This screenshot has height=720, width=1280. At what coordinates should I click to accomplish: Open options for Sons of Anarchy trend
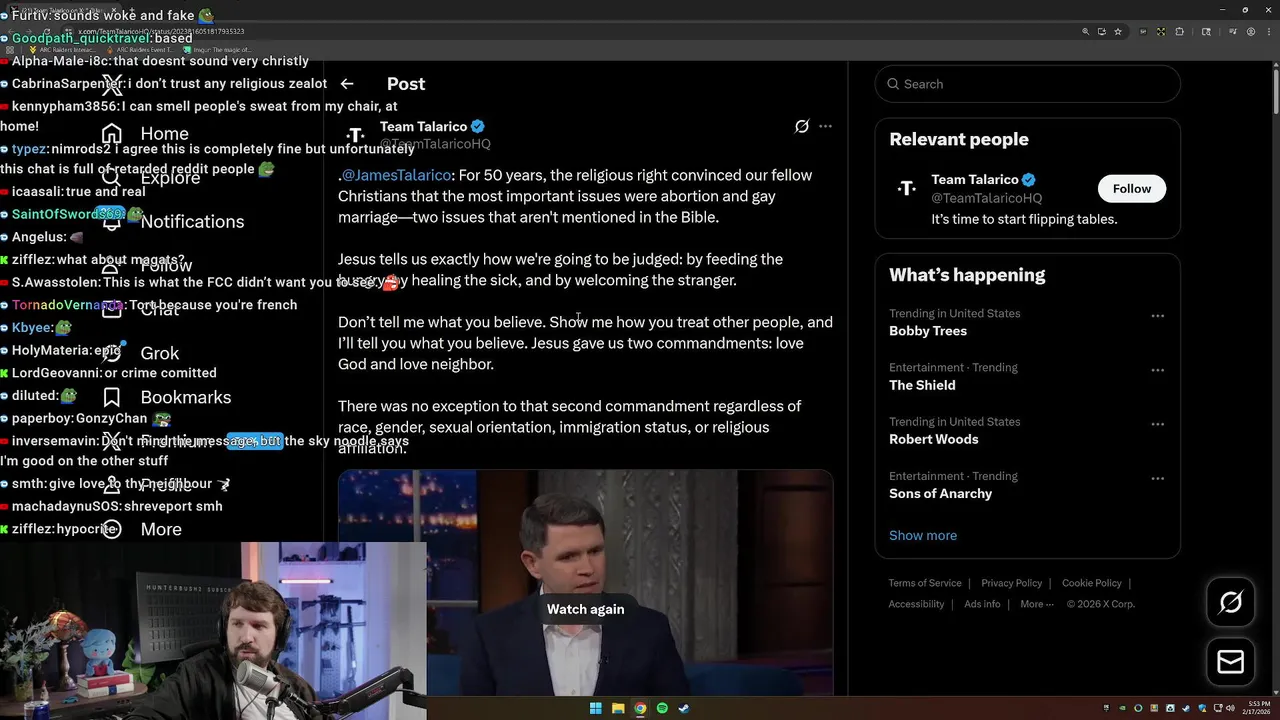[1157, 478]
